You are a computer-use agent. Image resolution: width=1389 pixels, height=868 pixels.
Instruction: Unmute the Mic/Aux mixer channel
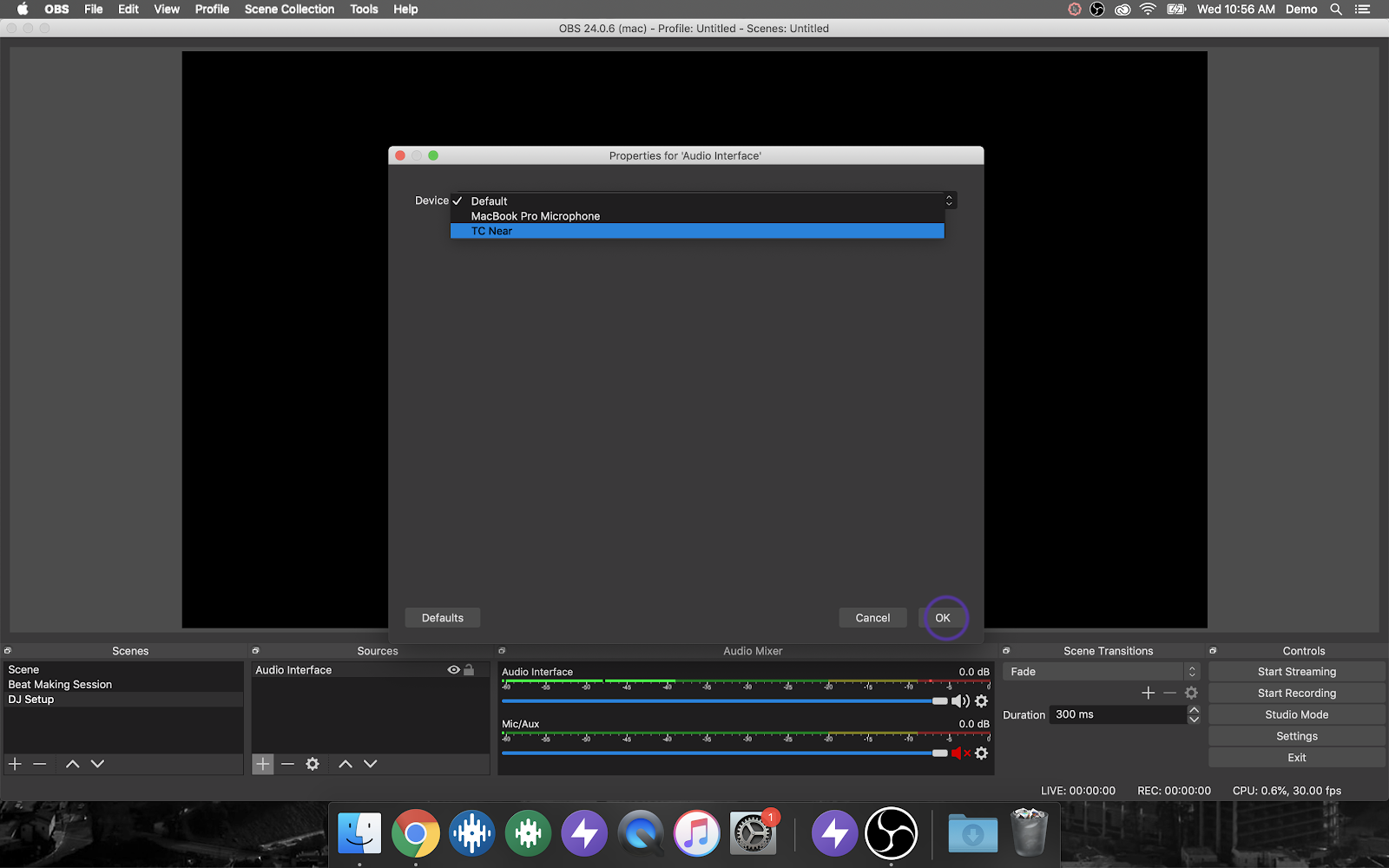coord(960,753)
